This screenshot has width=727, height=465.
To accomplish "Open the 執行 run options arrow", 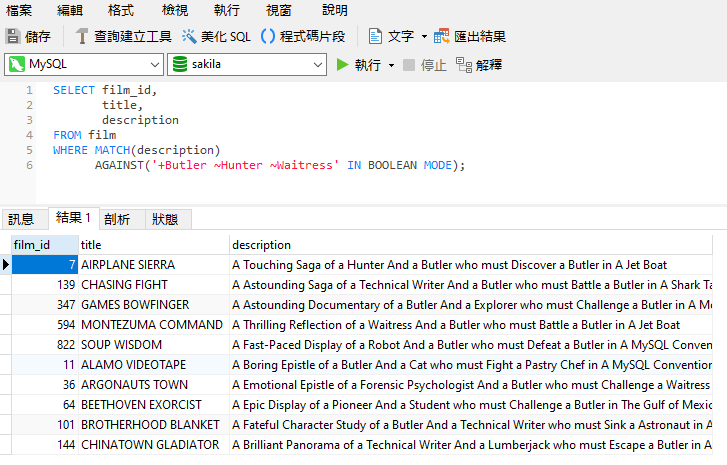I will tap(390, 65).
